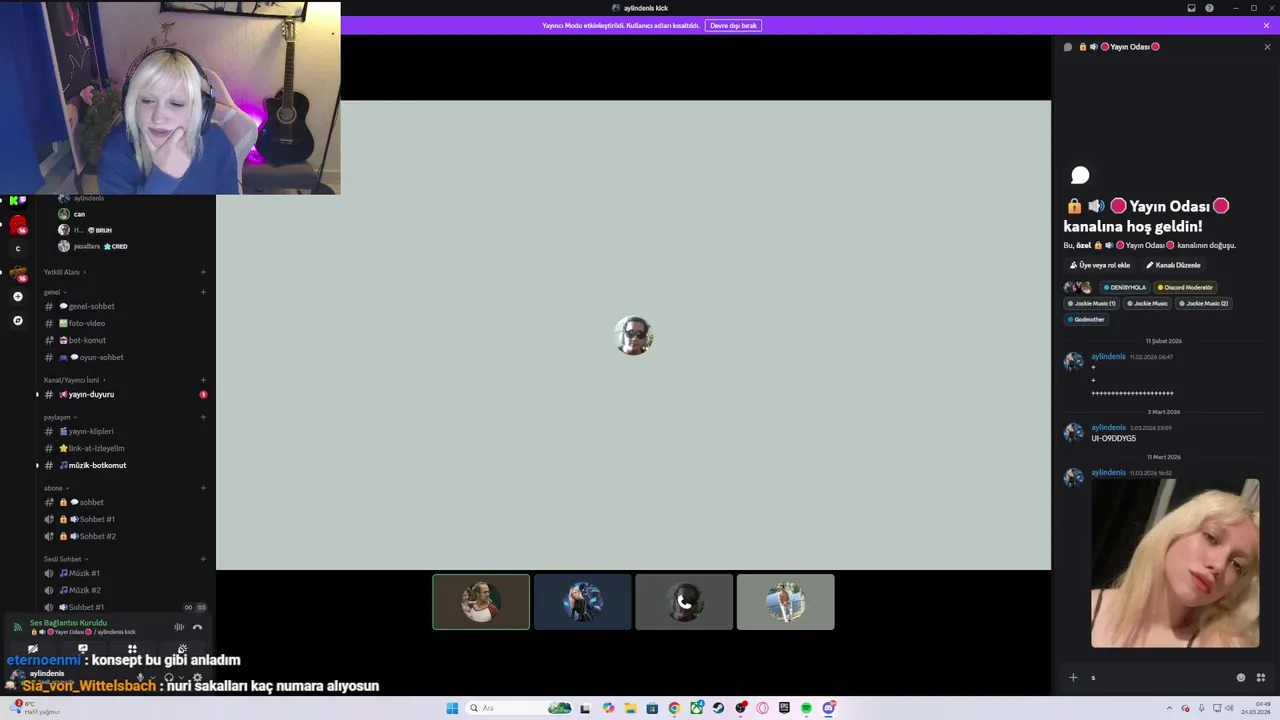Collapse the Yetkili Alanı category

click(x=64, y=272)
